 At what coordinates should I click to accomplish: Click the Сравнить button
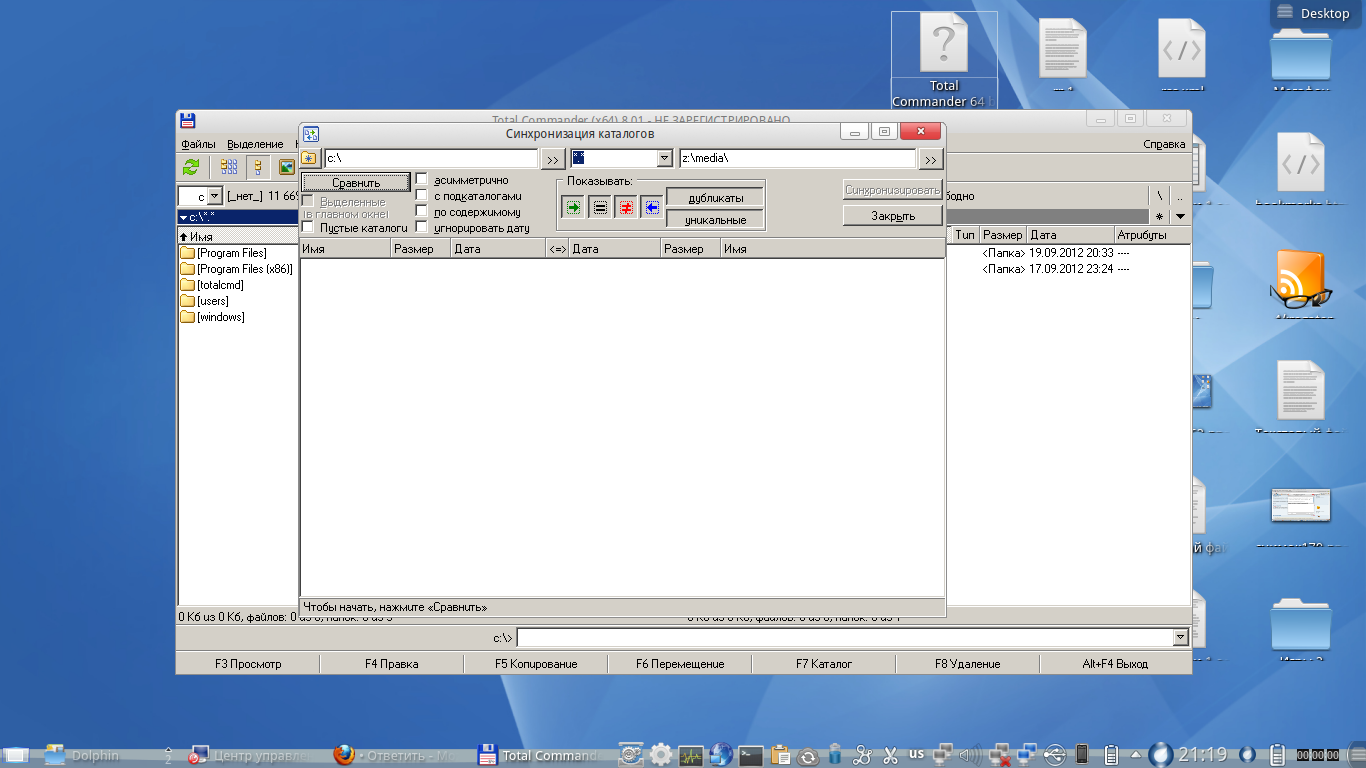(356, 183)
